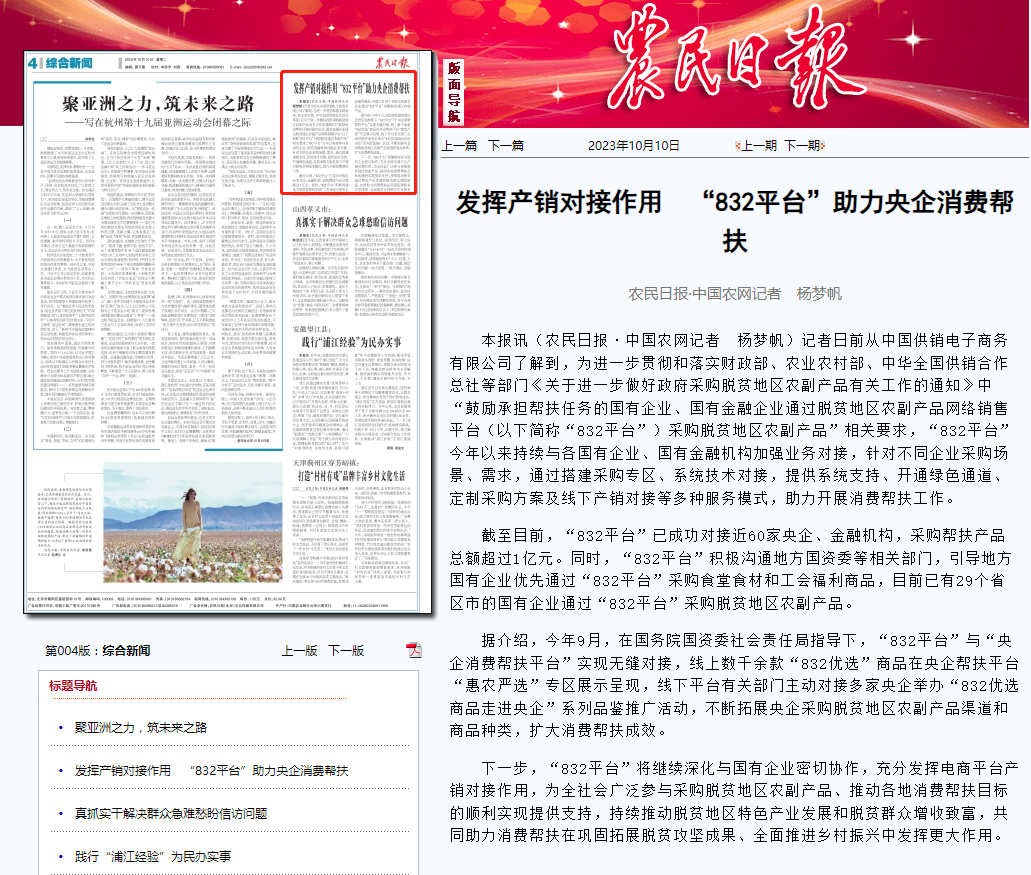Select the 标题导航 tab heading
This screenshot has height=875, width=1031.
74,686
